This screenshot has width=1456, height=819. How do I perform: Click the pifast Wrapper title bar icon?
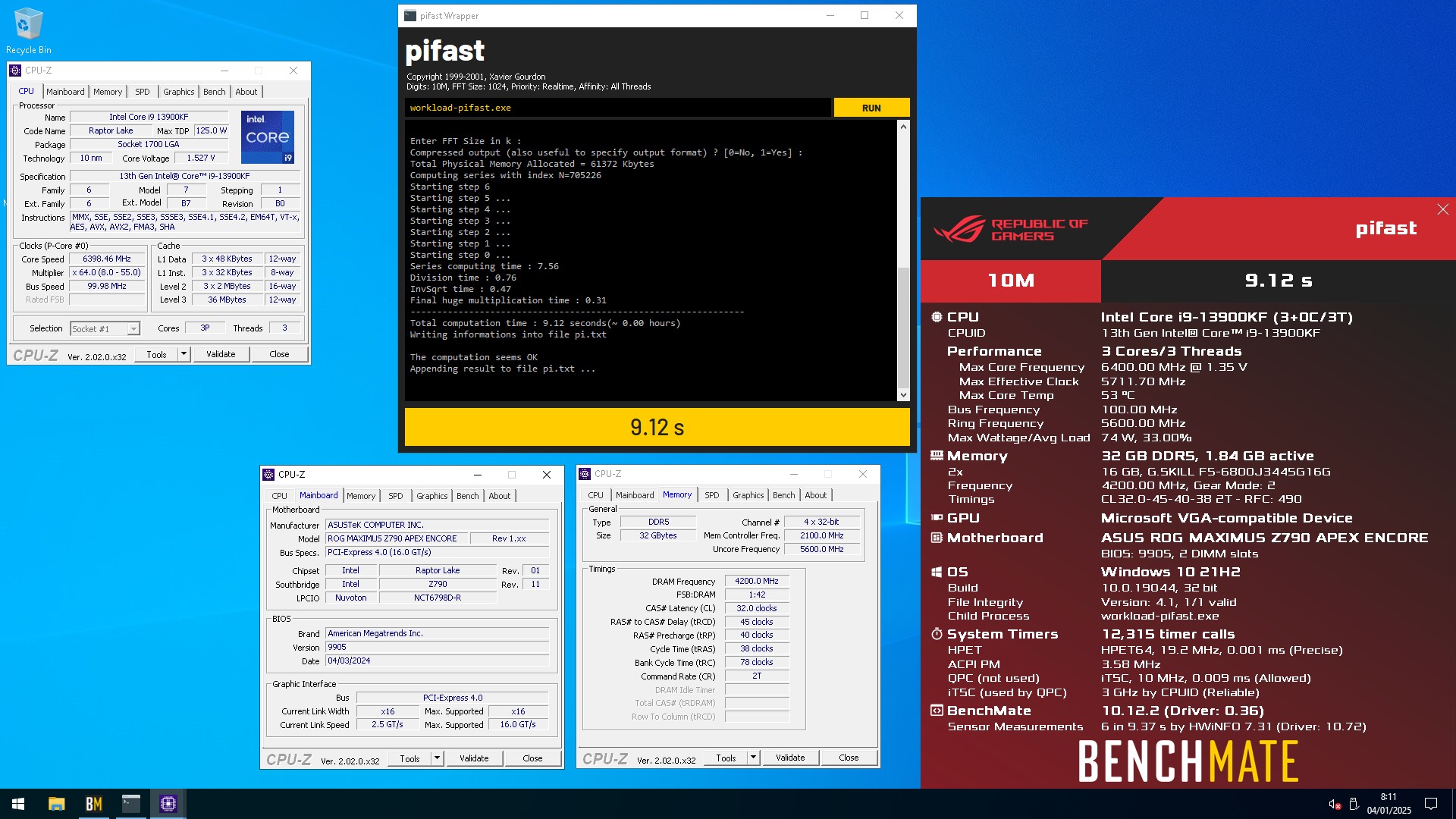[x=409, y=15]
